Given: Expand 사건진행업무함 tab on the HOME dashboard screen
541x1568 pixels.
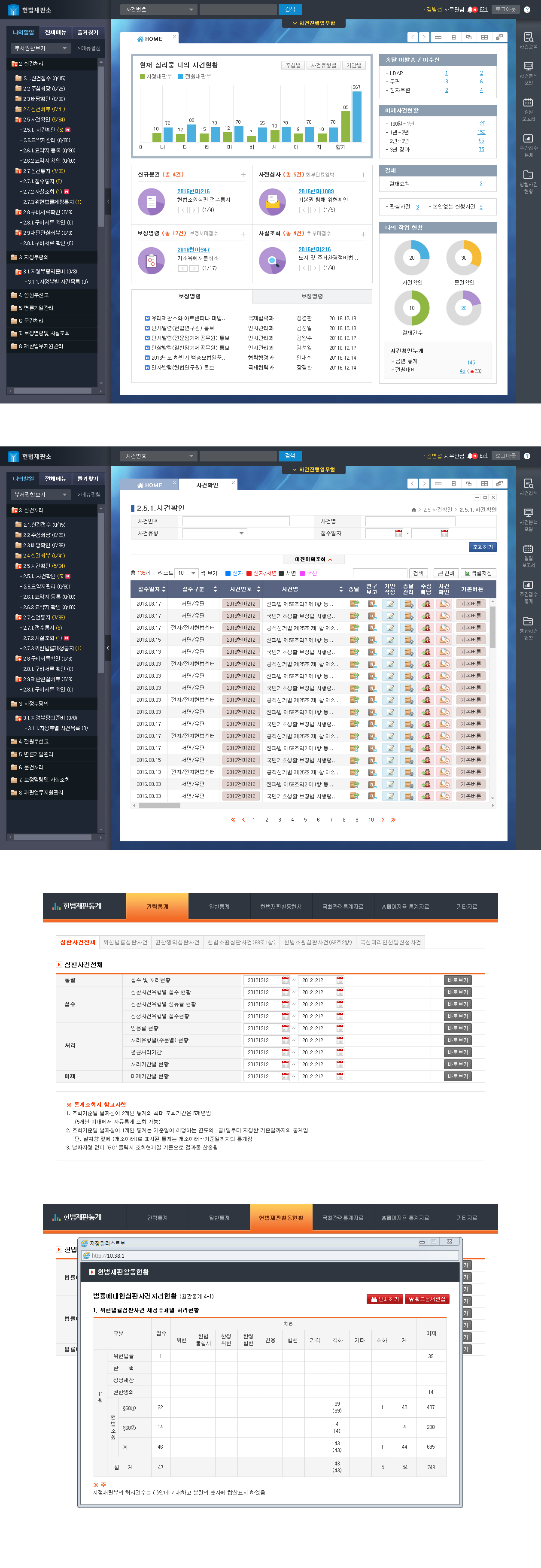Looking at the screenshot, I should click(x=313, y=23).
